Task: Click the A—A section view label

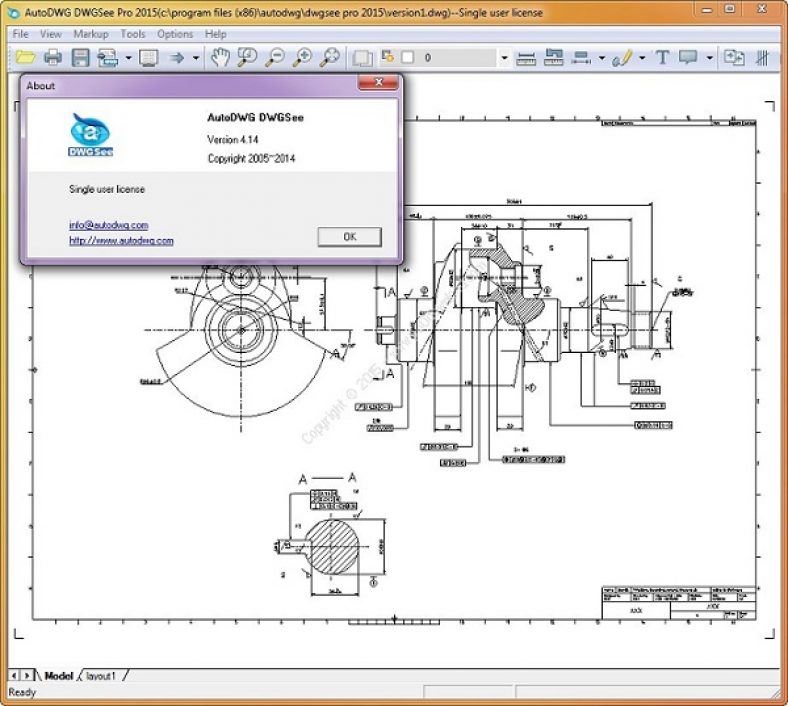Action: tap(328, 478)
